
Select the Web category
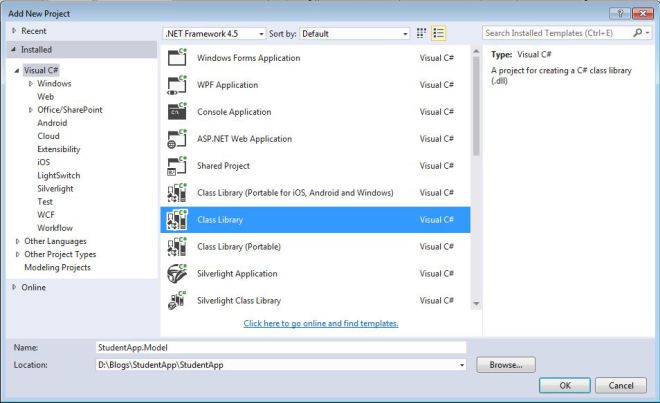45,96
